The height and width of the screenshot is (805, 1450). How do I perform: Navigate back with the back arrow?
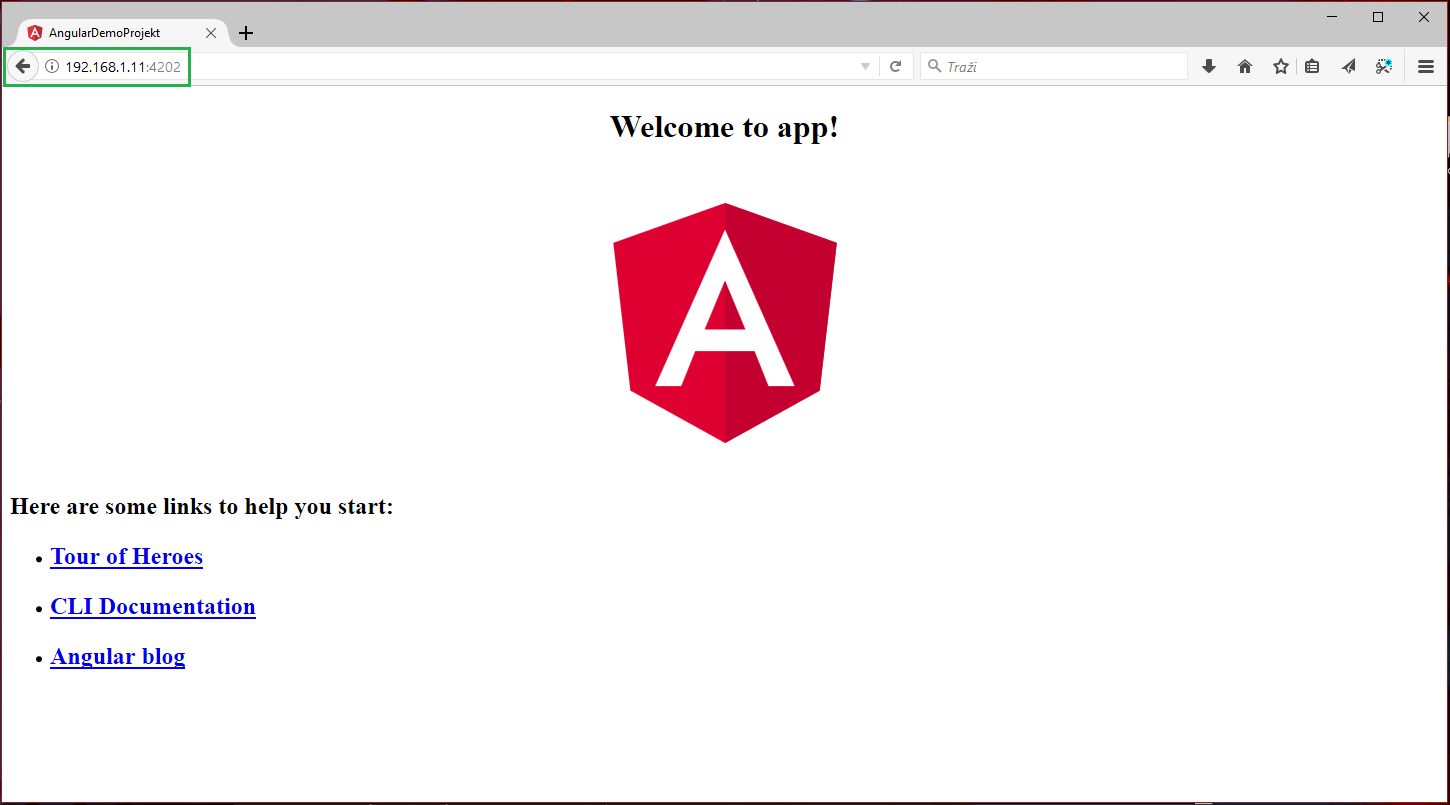pos(22,66)
